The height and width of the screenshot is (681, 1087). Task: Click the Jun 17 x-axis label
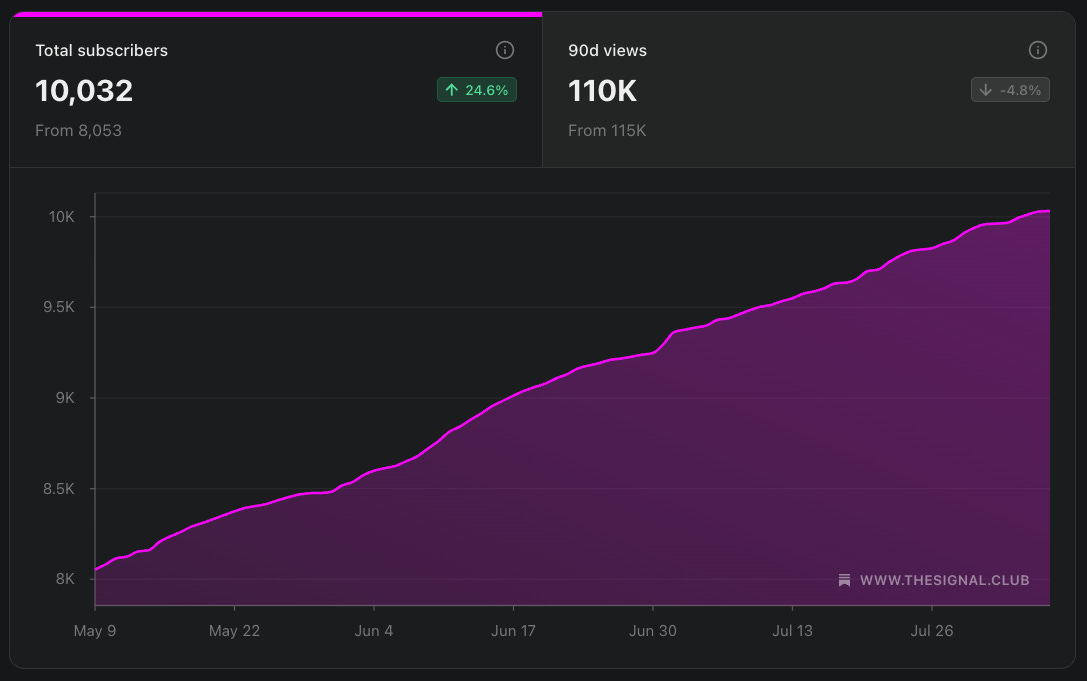coord(513,631)
